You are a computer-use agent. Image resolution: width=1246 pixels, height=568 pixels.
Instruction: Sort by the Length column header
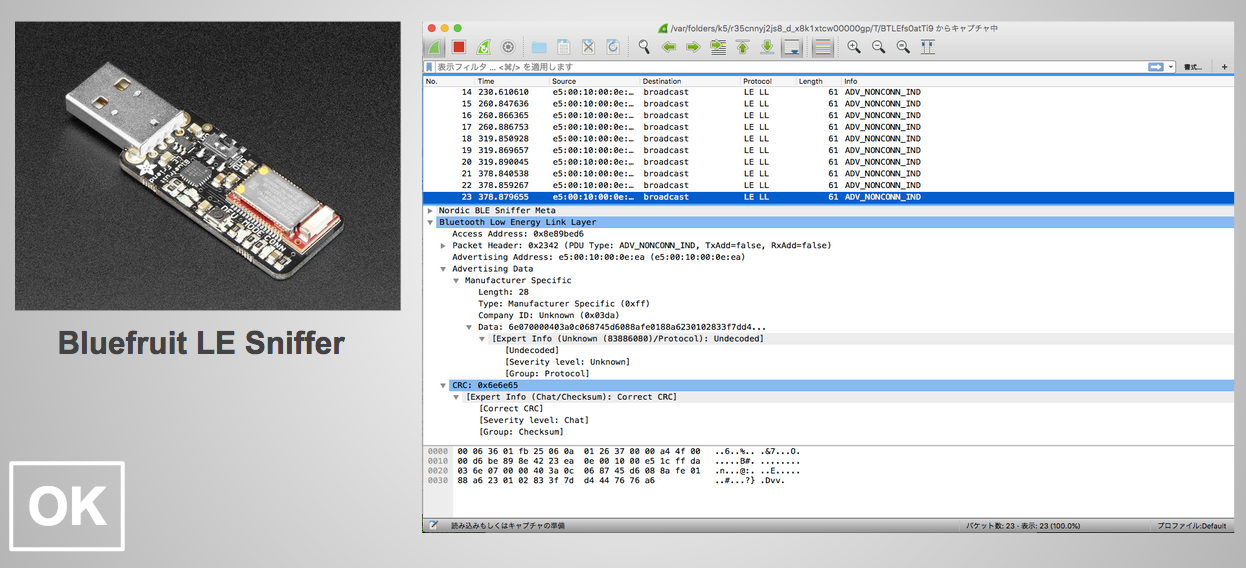tap(819, 81)
